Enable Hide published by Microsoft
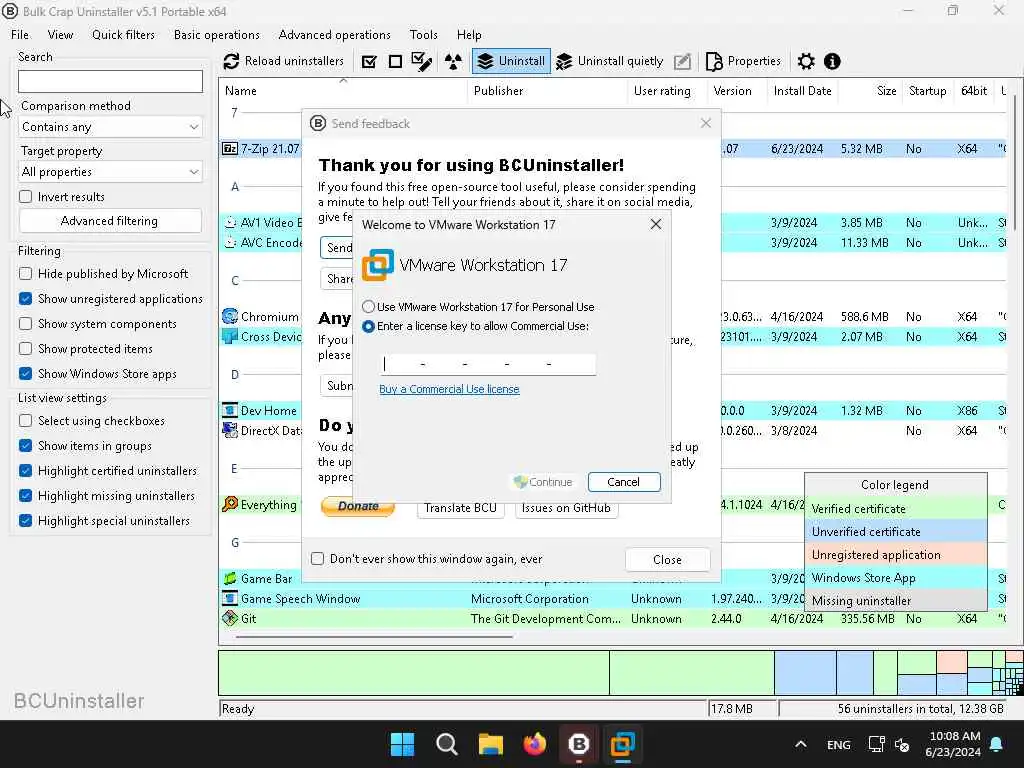This screenshot has height=768, width=1024. pyautogui.click(x=25, y=274)
